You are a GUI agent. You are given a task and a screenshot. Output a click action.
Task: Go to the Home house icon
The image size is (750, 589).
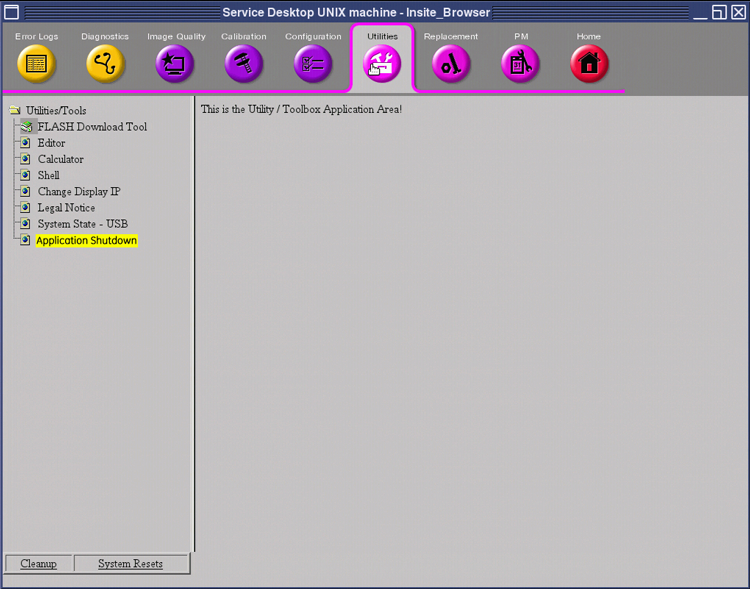click(x=589, y=64)
